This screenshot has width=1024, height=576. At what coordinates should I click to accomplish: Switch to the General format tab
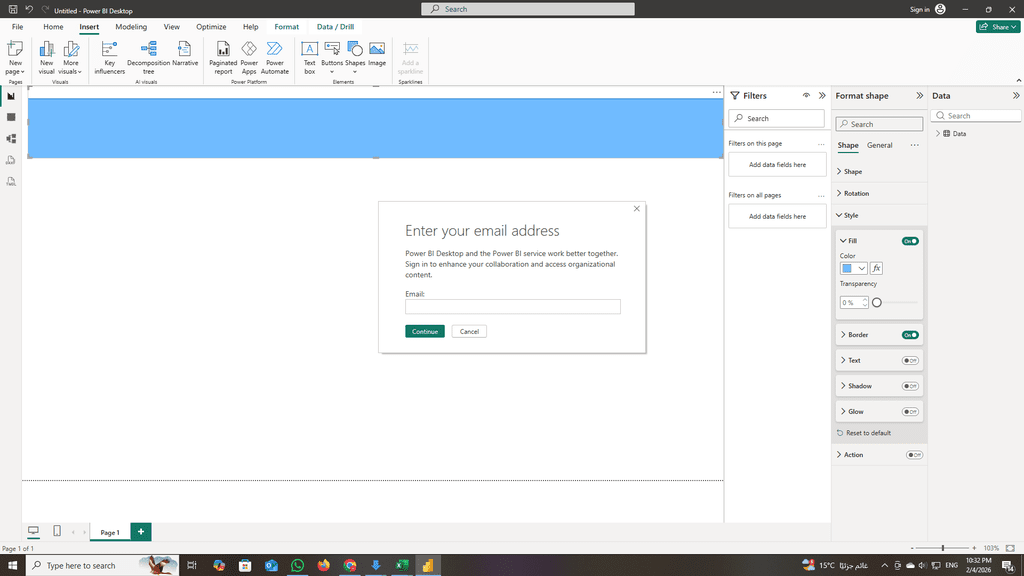879,146
